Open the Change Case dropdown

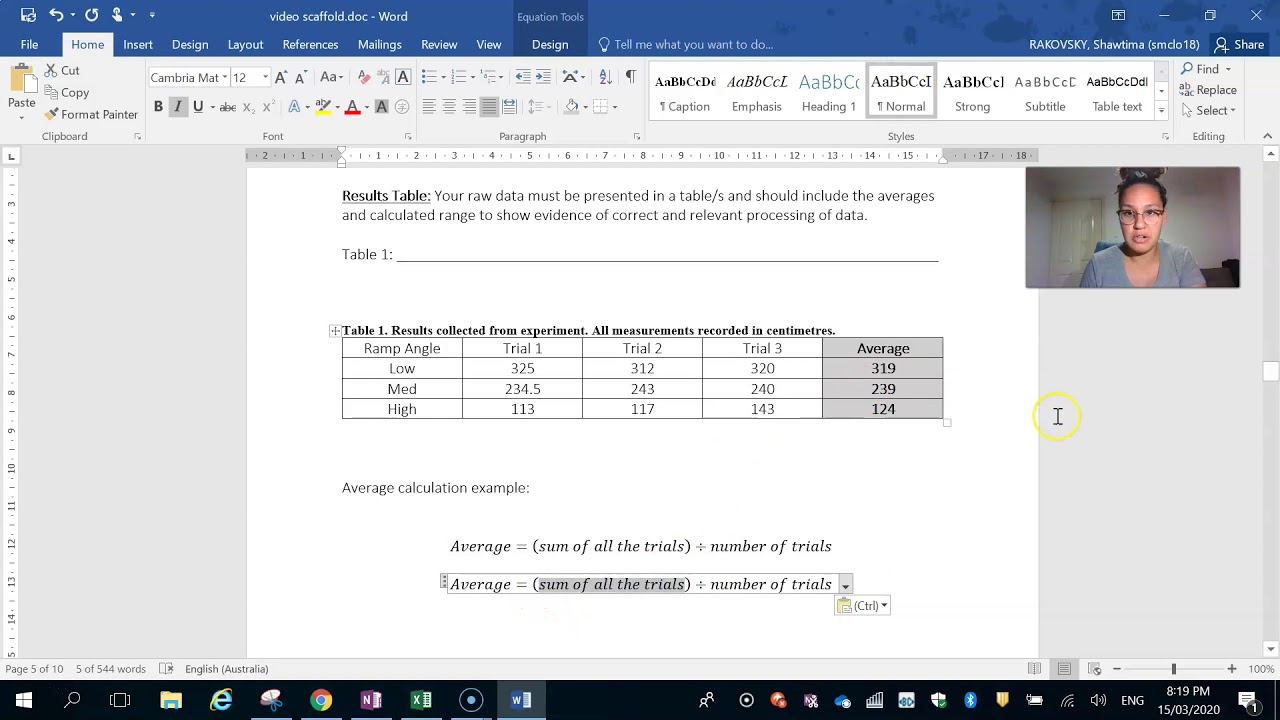pyautogui.click(x=333, y=77)
